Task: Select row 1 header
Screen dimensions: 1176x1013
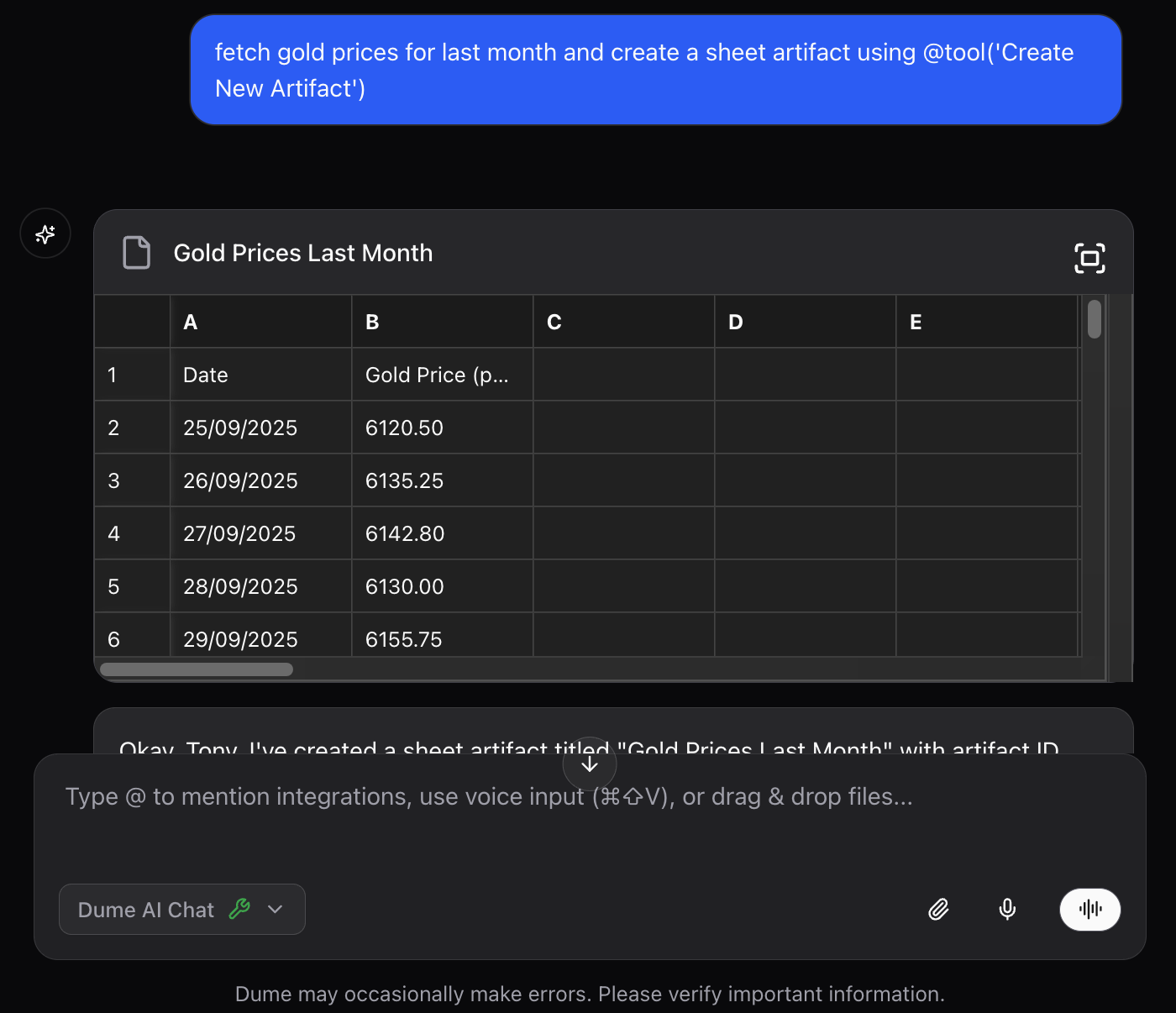Action: 132,375
